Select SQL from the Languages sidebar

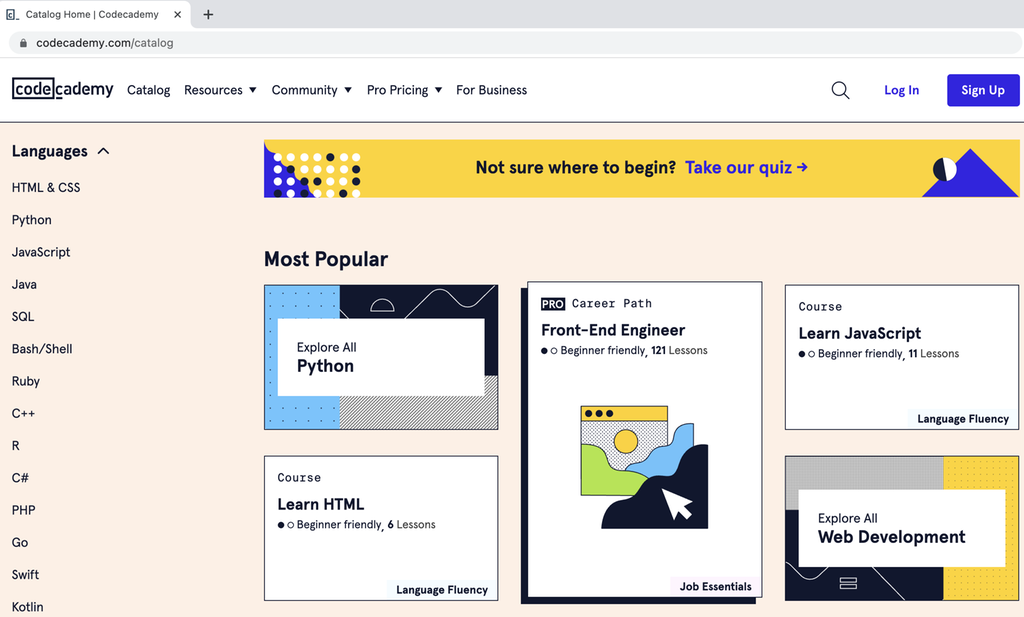24,316
